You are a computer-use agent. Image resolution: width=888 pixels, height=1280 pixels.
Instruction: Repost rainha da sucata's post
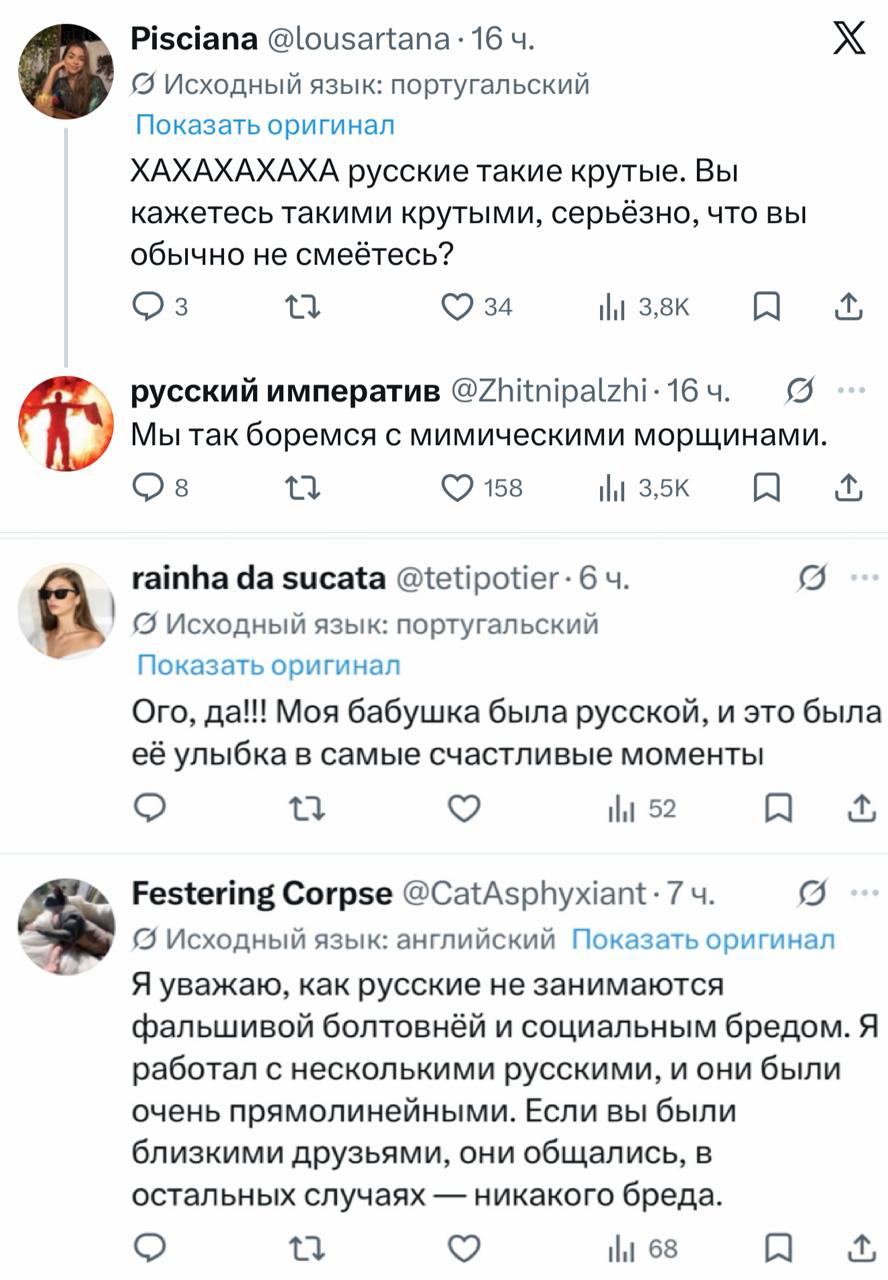[297, 808]
